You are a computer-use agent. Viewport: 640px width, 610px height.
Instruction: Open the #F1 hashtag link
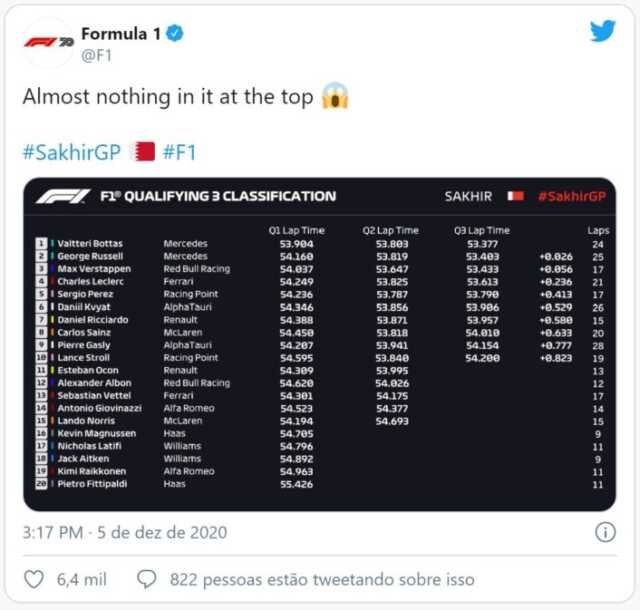tap(180, 152)
